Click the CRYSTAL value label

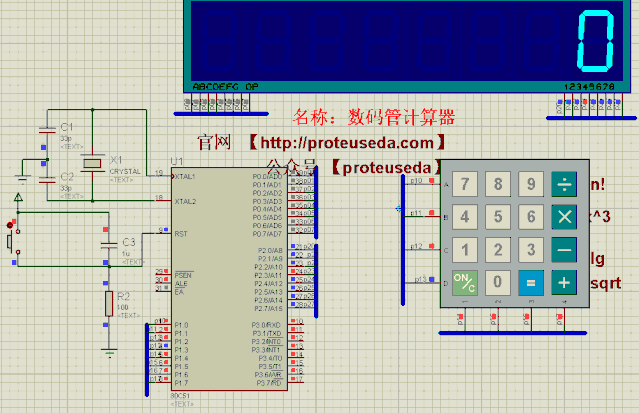pos(125,172)
